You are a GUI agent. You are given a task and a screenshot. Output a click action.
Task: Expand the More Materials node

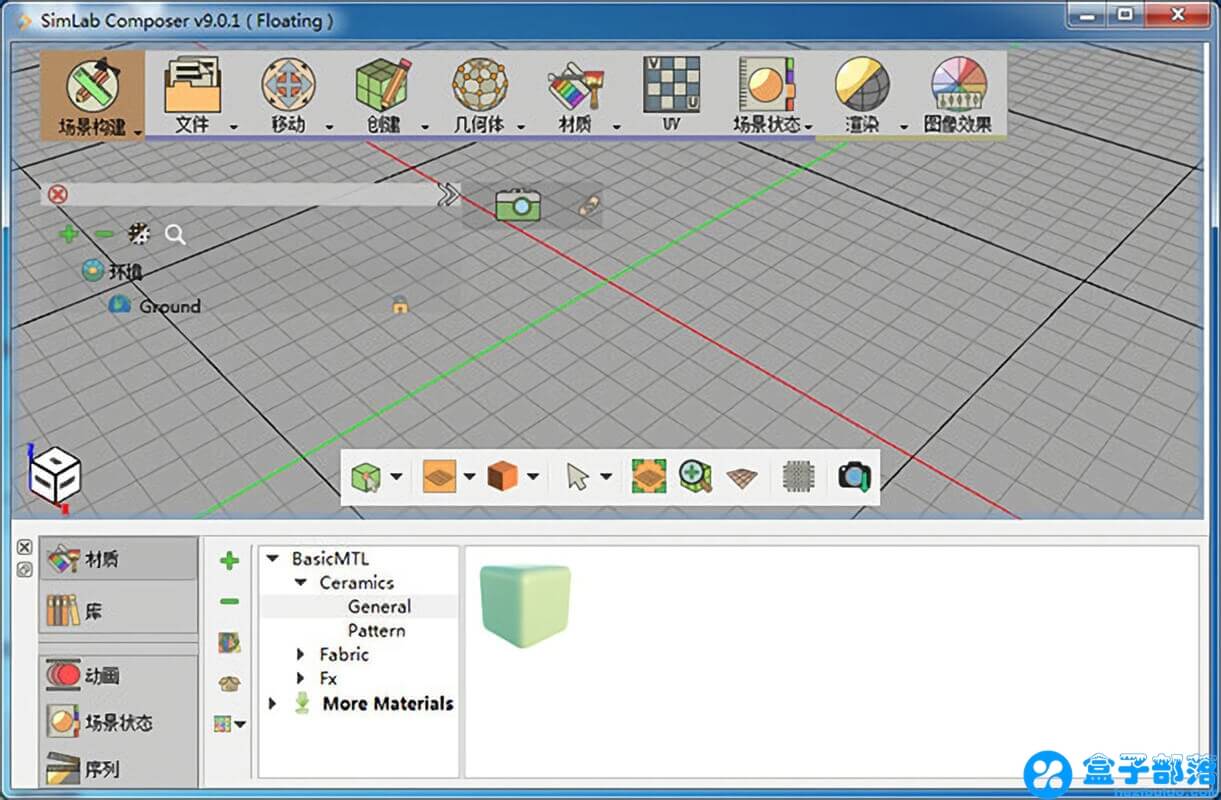tap(272, 704)
